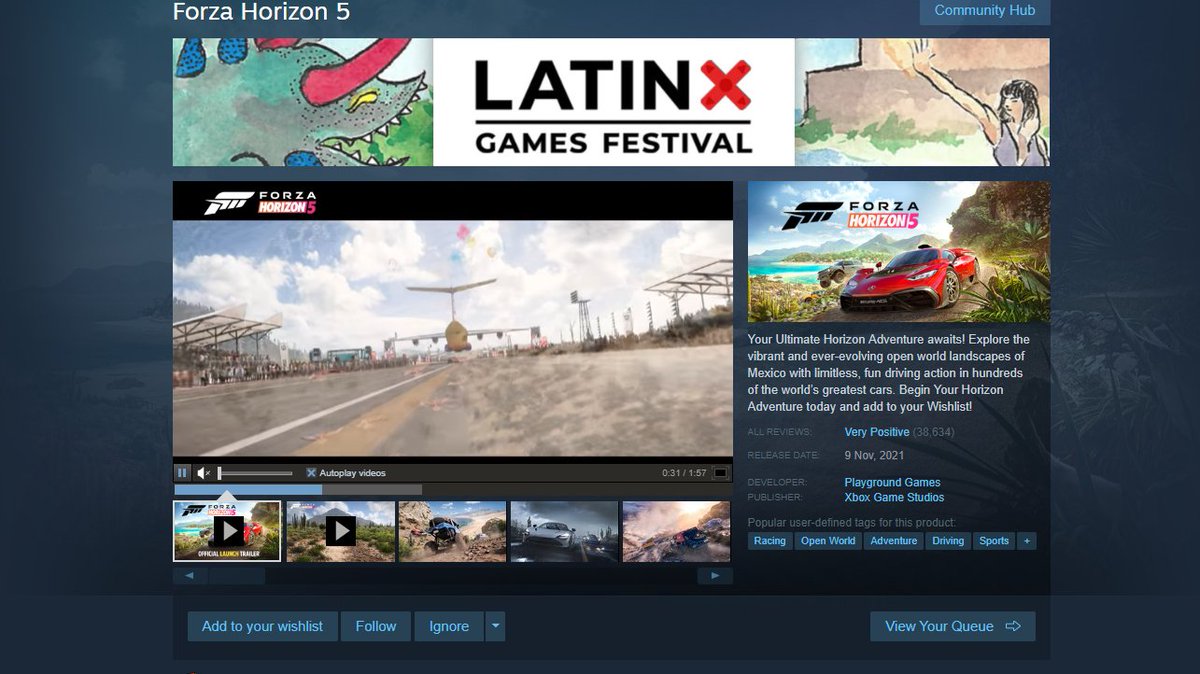1200x674 pixels.
Task: Play the second trailer thumbnail
Action: 340,531
